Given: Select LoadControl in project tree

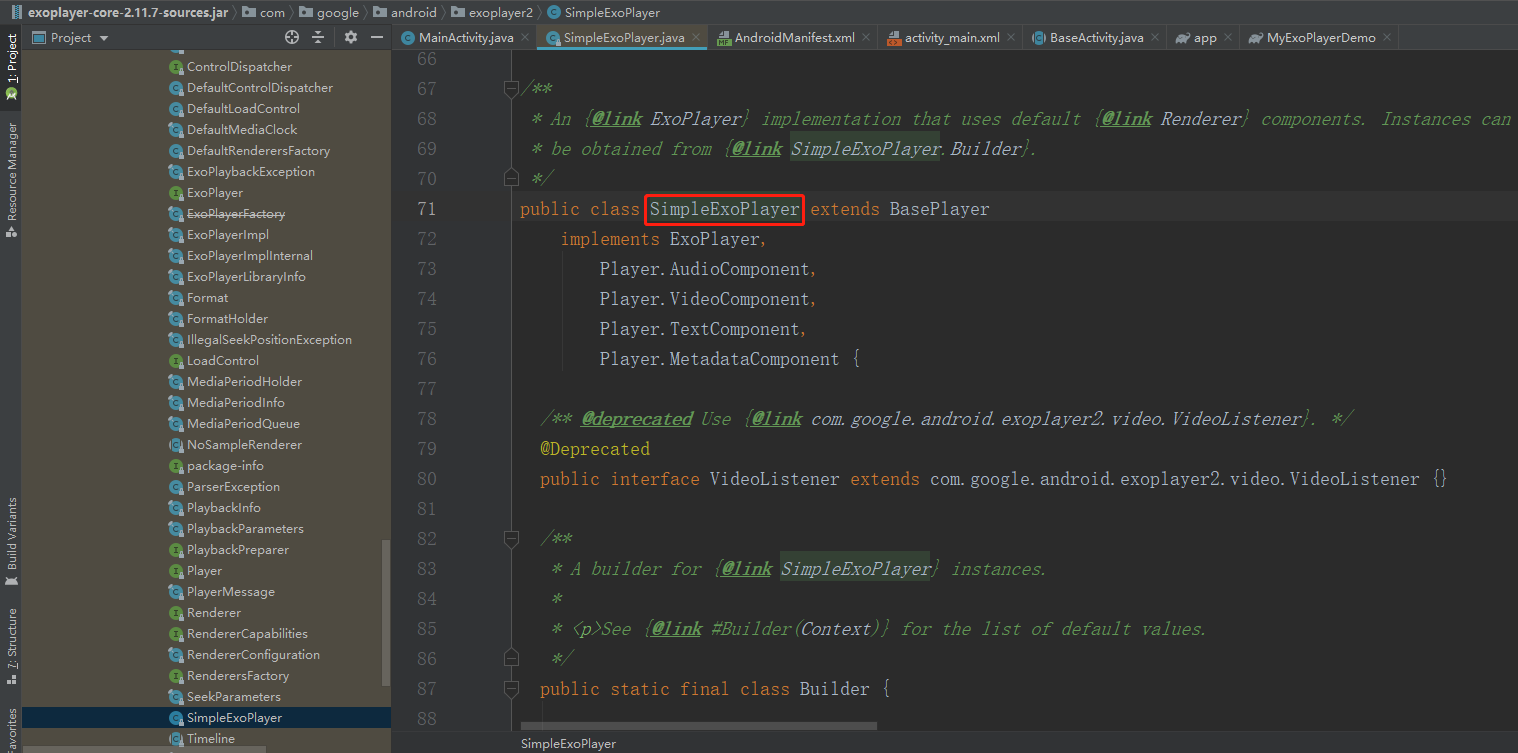Looking at the screenshot, I should pyautogui.click(x=222, y=361).
